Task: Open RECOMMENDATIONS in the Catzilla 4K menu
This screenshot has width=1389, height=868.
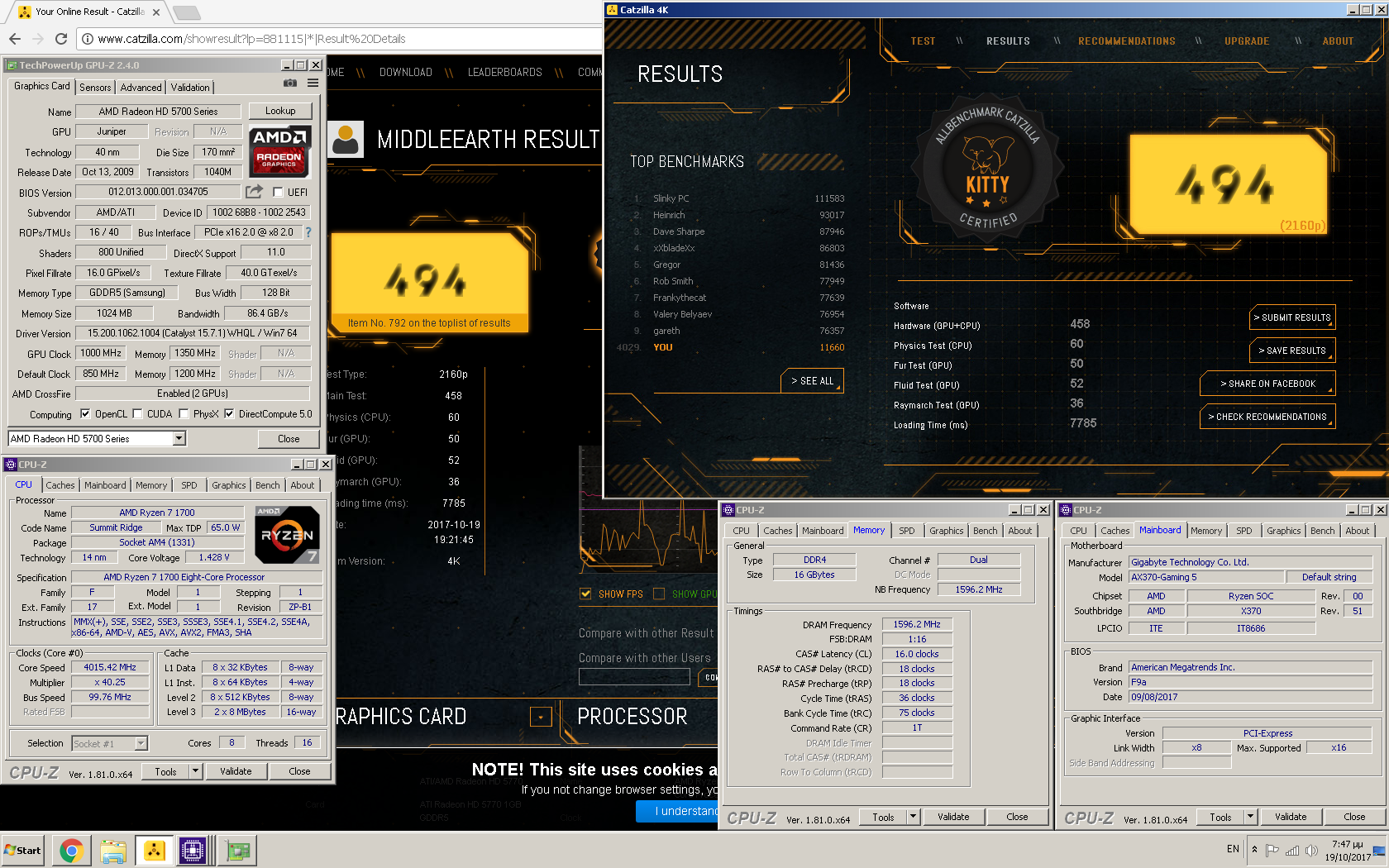Action: click(1126, 41)
